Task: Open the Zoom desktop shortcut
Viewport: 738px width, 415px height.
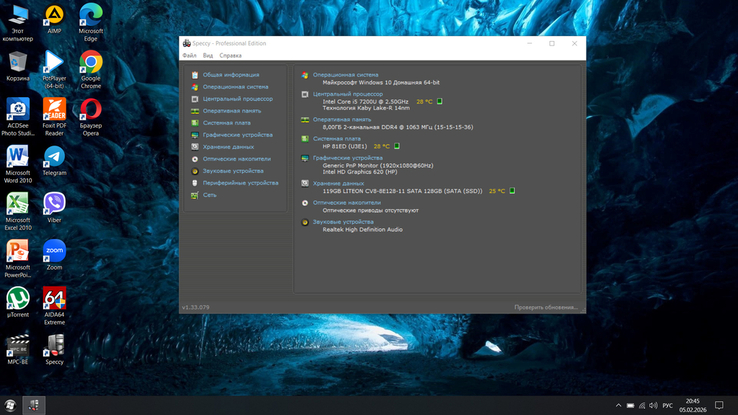Action: [54, 255]
